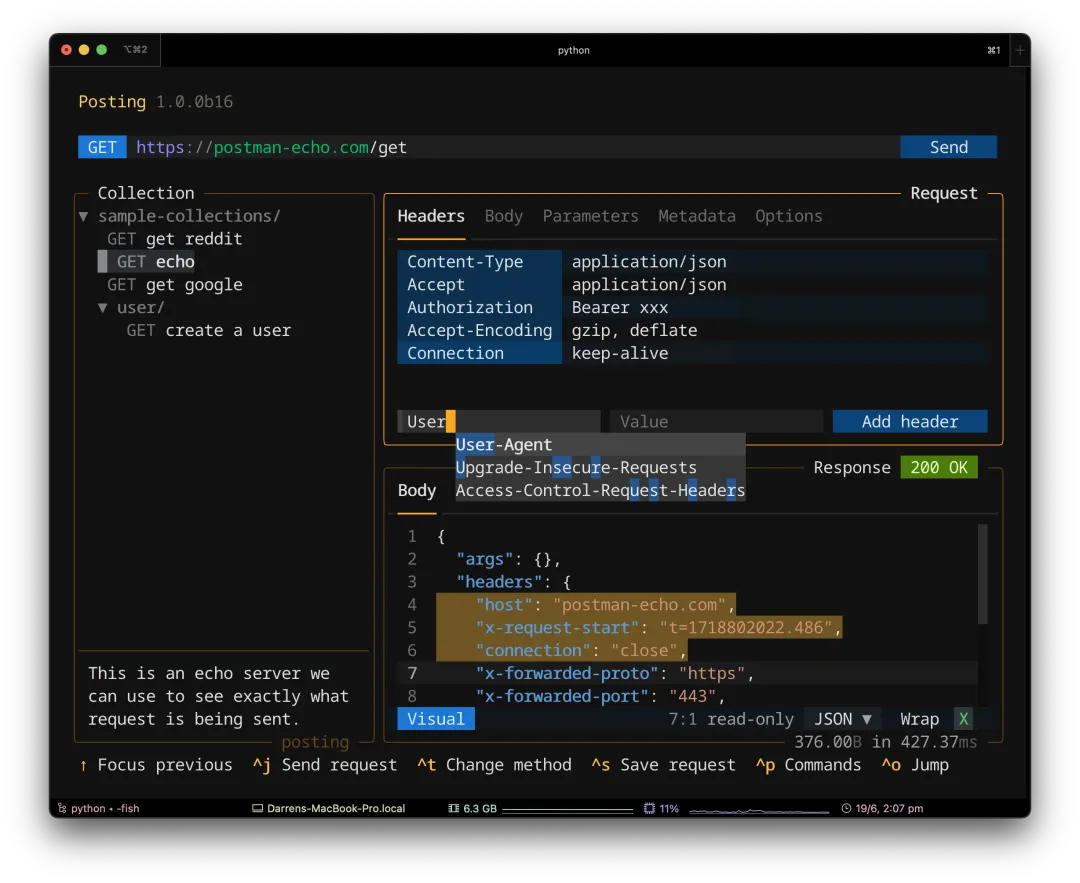
Task: Click the new tab plus icon
Action: (1020, 50)
